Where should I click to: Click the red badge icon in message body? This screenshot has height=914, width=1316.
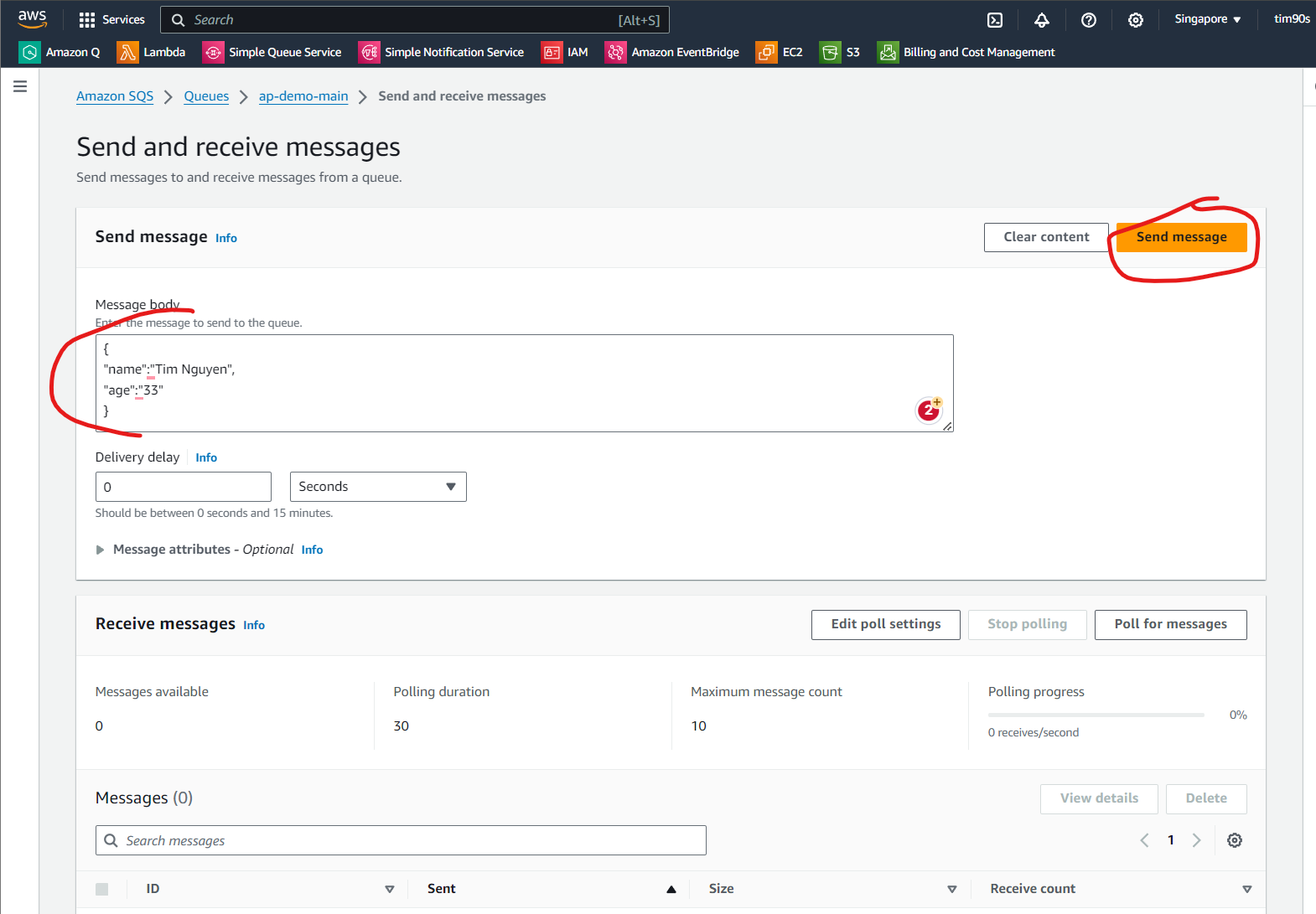[929, 410]
